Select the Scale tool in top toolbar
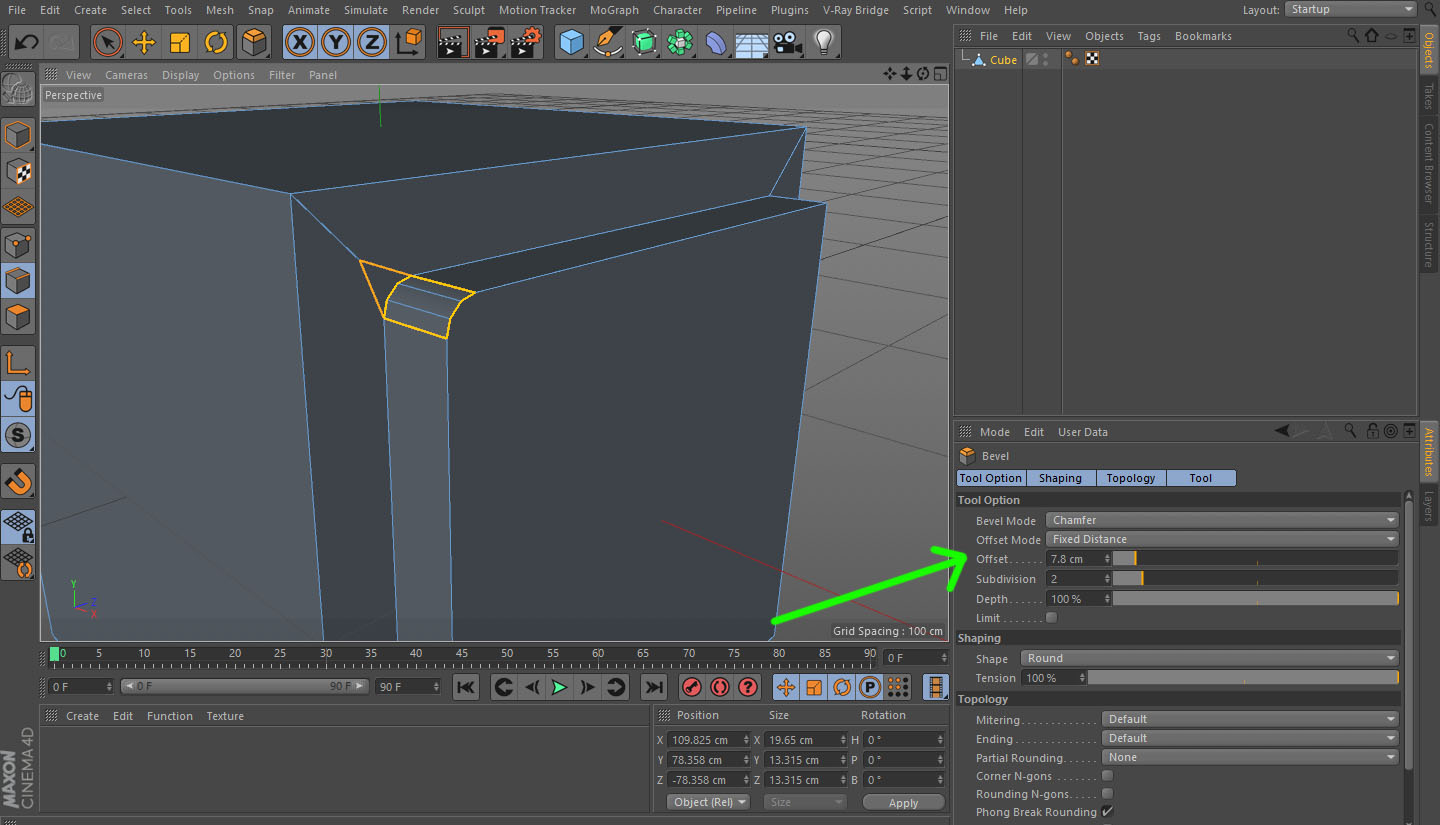The height and width of the screenshot is (825, 1440). pyautogui.click(x=180, y=43)
